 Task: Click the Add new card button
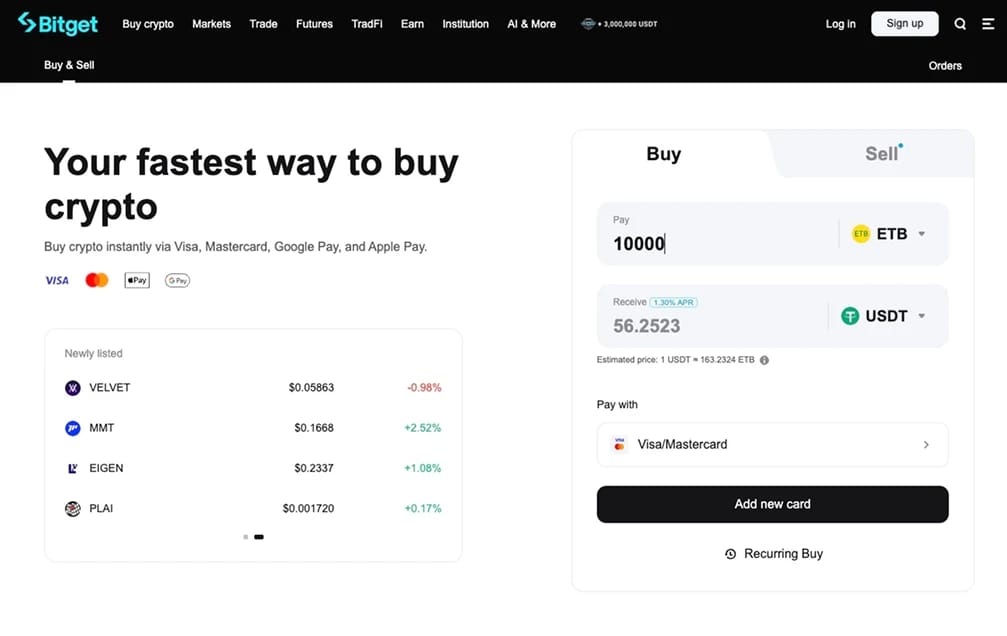[773, 504]
